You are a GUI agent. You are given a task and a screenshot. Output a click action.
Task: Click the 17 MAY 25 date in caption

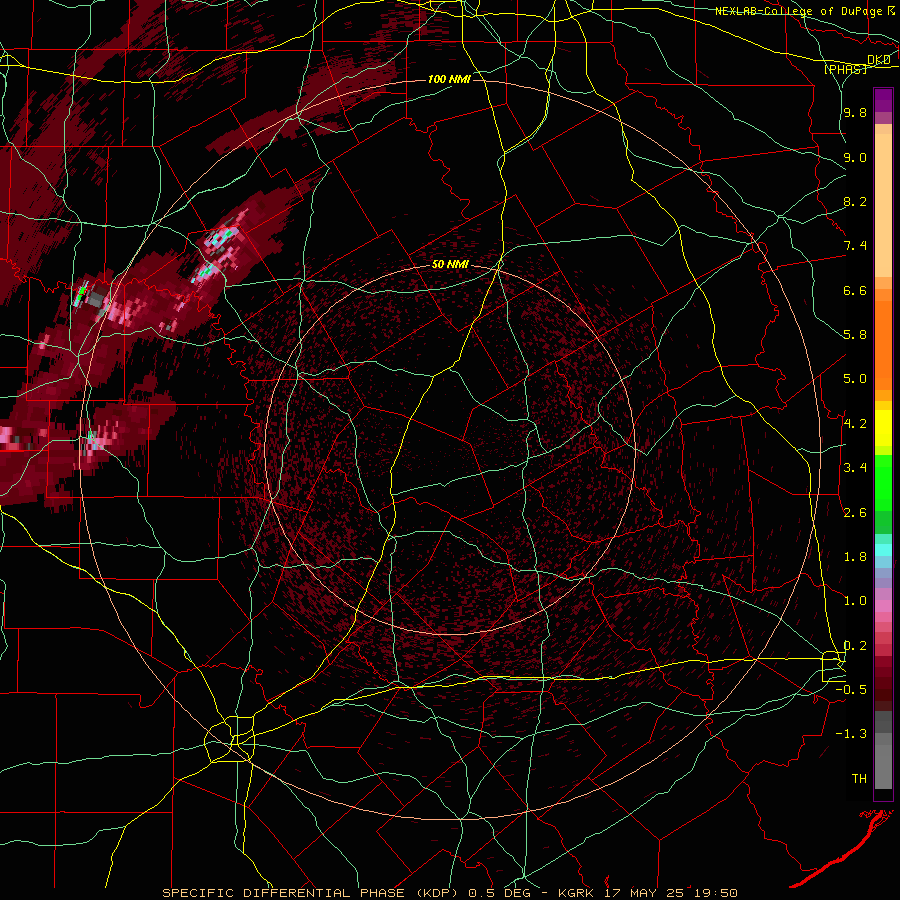click(x=642, y=893)
